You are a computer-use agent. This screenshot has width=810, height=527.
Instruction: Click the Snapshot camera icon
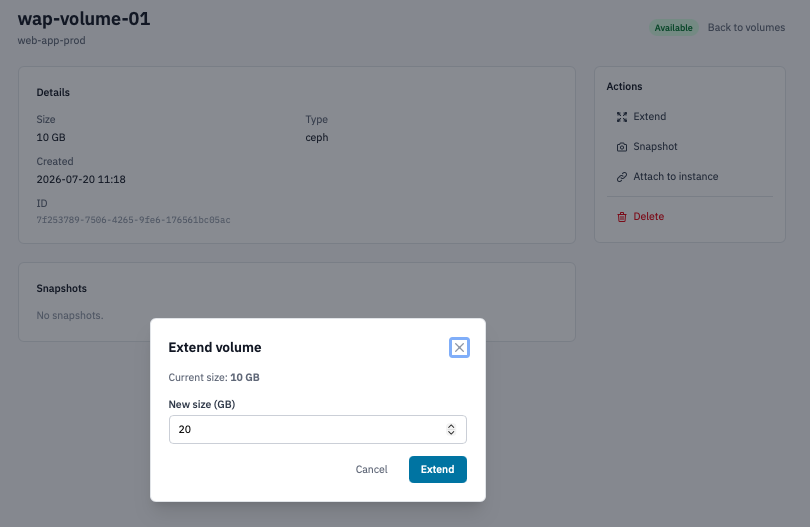pyautogui.click(x=621, y=147)
